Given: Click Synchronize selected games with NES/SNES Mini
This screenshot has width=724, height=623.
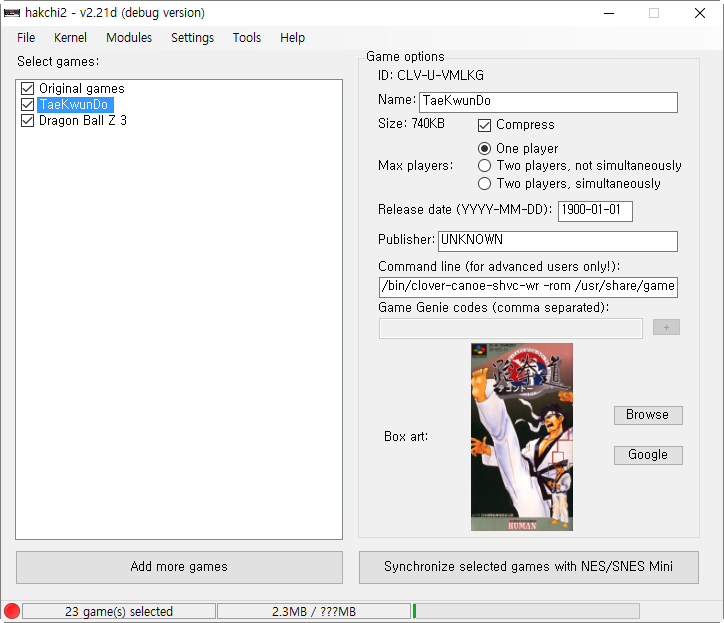Looking at the screenshot, I should 529,567.
